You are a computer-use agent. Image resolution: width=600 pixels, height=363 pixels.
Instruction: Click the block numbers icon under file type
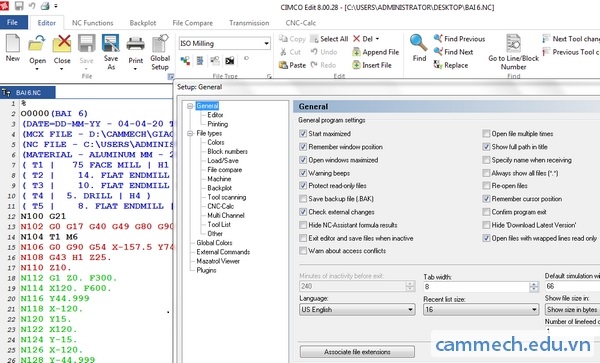click(x=200, y=61)
